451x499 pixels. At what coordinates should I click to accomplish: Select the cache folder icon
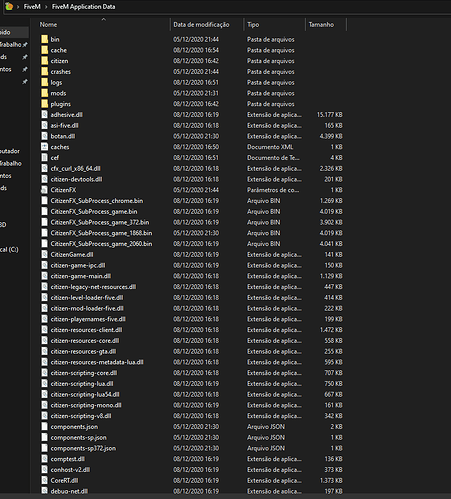[x=45, y=50]
